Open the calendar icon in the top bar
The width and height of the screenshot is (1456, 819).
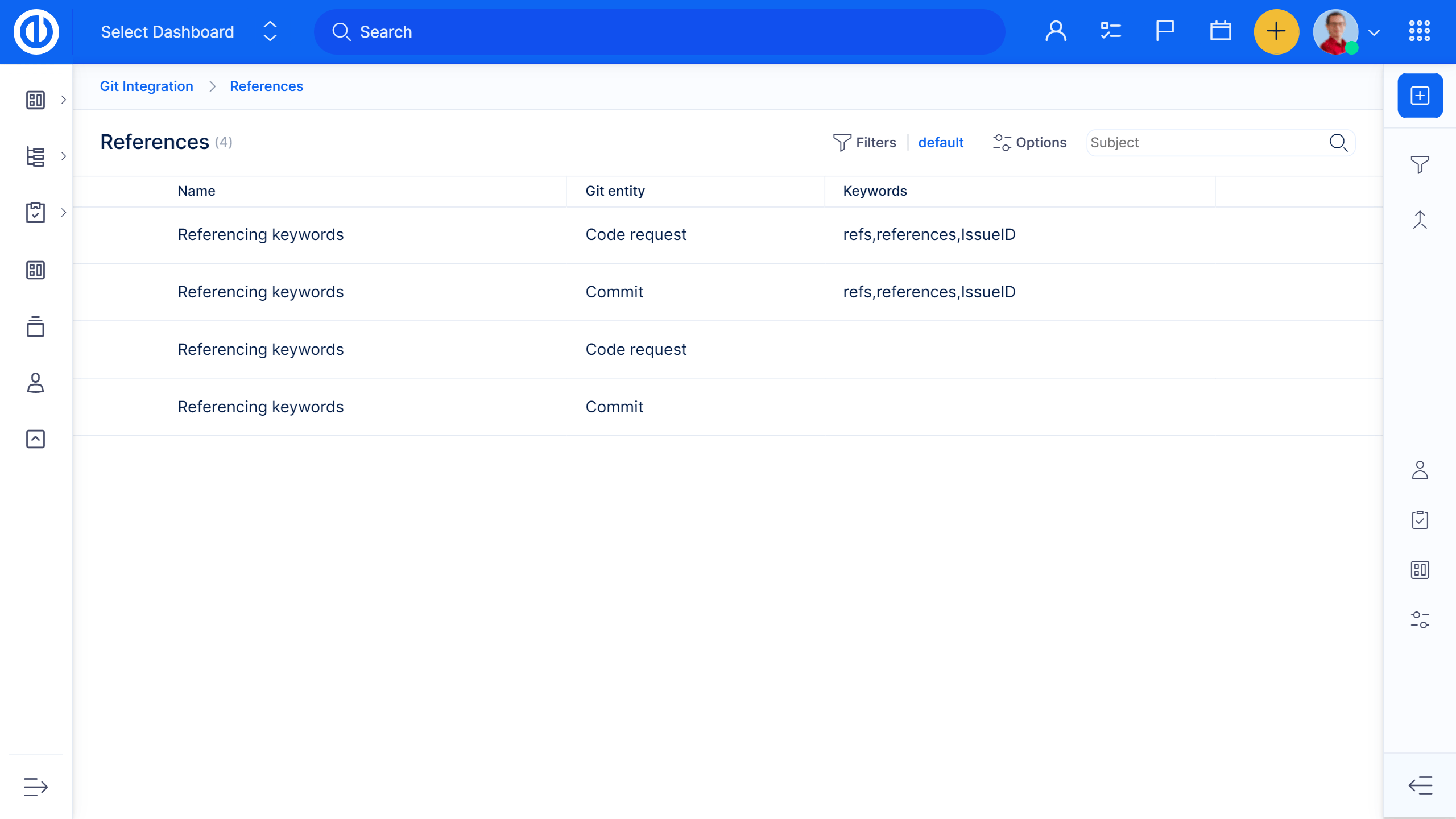1221,32
